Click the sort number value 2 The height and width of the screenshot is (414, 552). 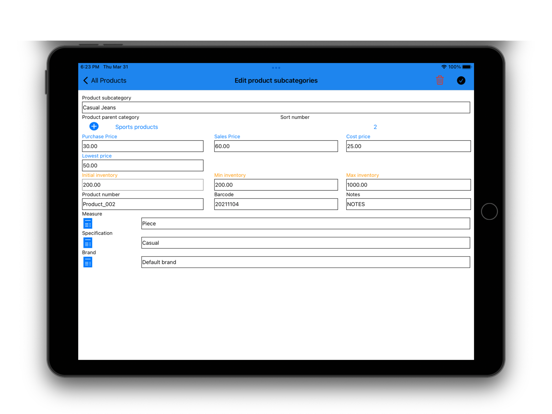[375, 127]
